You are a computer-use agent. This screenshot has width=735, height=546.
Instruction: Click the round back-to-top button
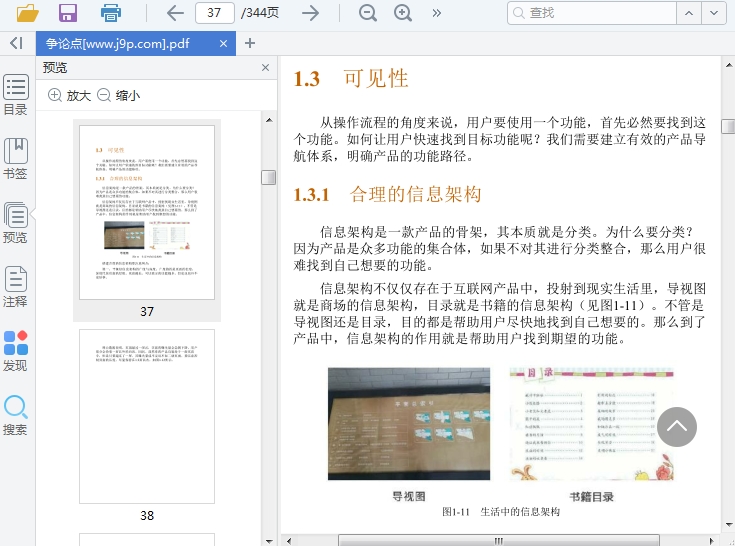(676, 426)
